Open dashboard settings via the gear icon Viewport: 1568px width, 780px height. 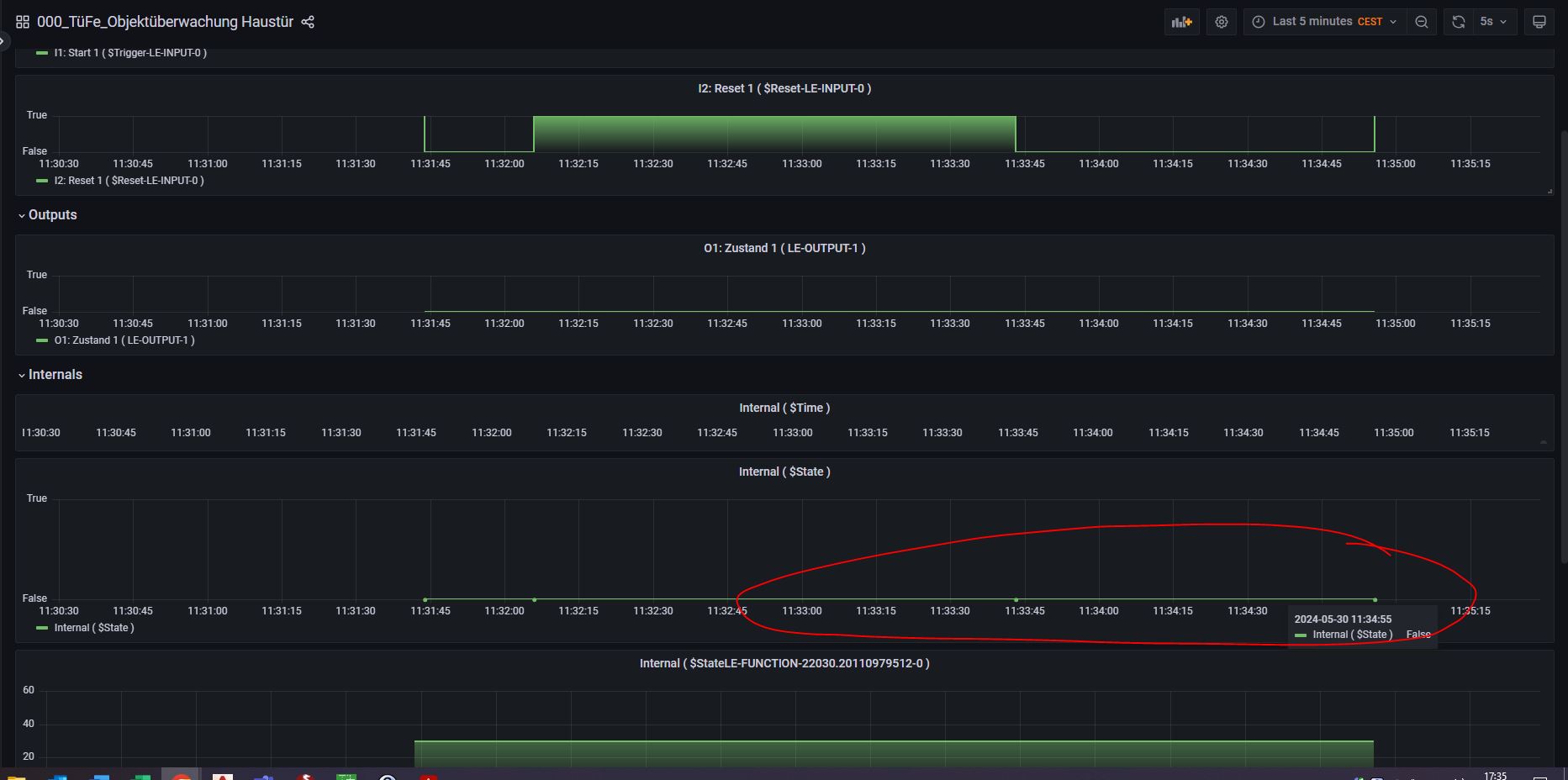(x=1222, y=22)
